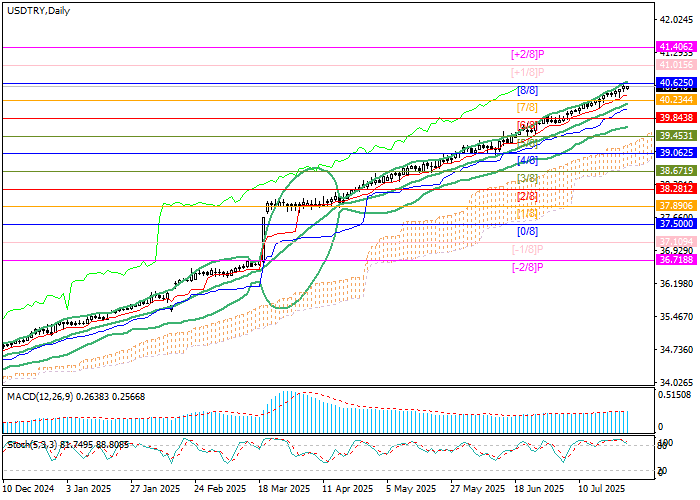This screenshot has width=700, height=500.
Task: Click the 42.0245 price axis value
Action: coord(676,20)
